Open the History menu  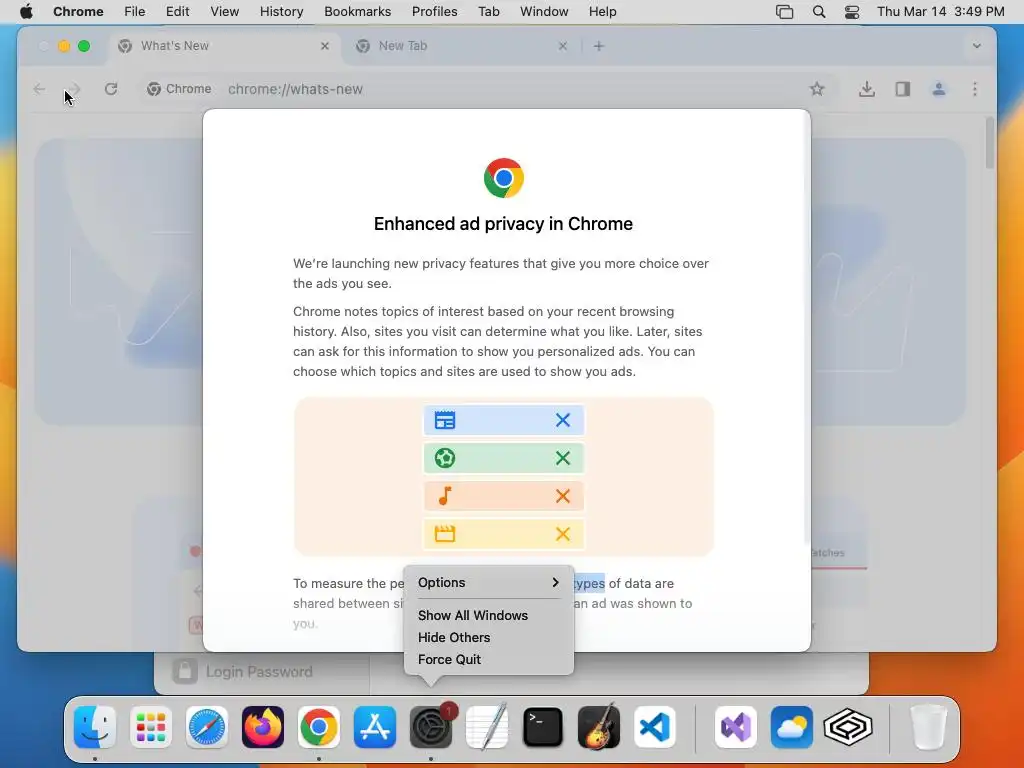pyautogui.click(x=281, y=12)
